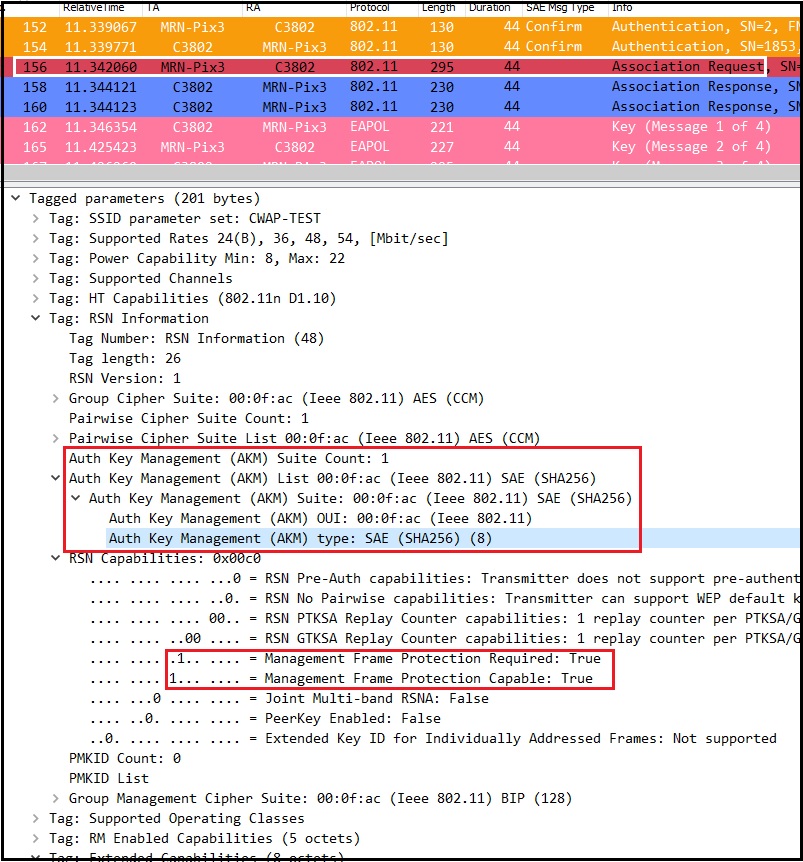Expand the Supported Rates tag

click(x=35, y=238)
